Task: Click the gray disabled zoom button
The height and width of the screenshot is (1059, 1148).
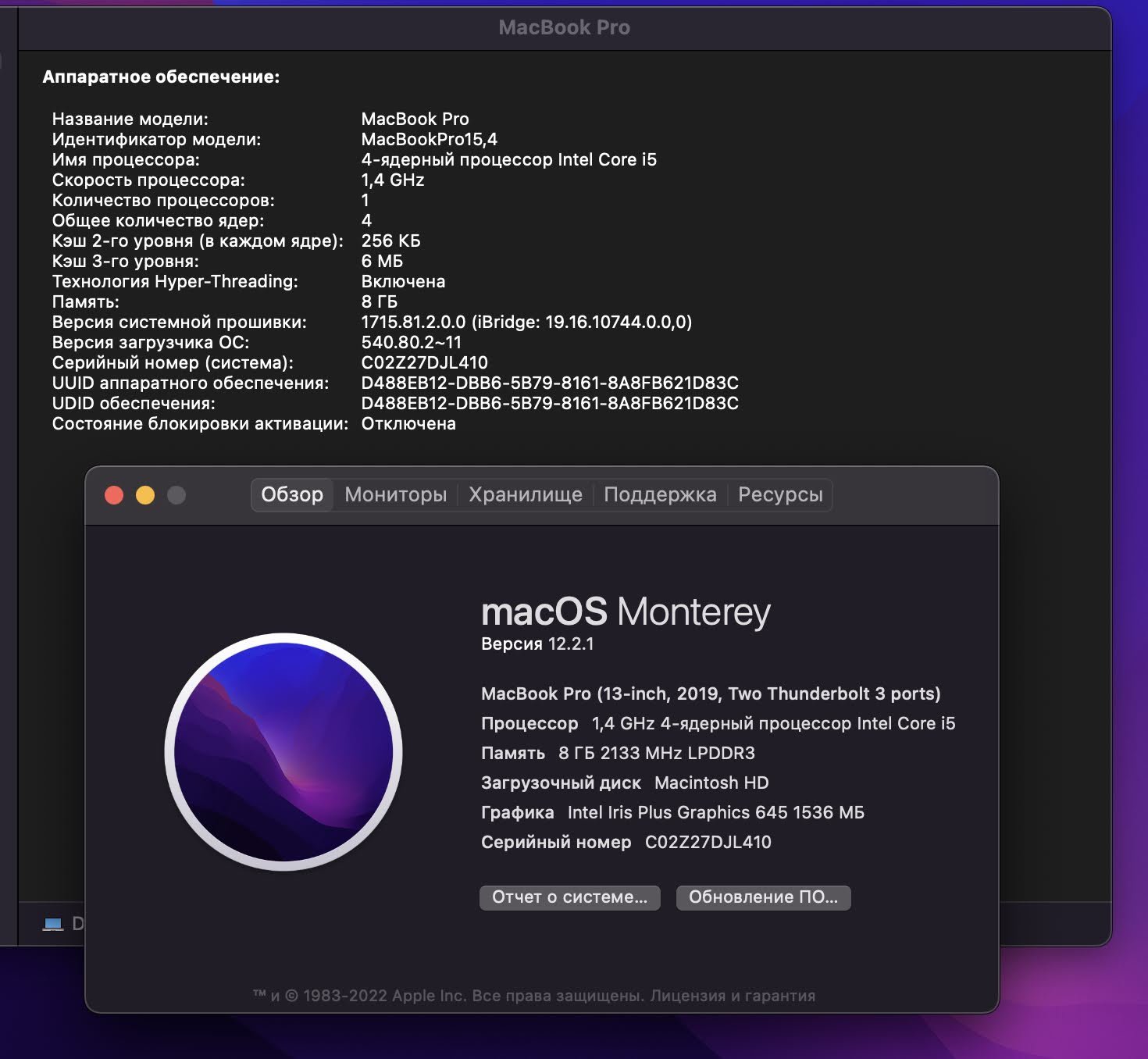Action: pos(176,495)
